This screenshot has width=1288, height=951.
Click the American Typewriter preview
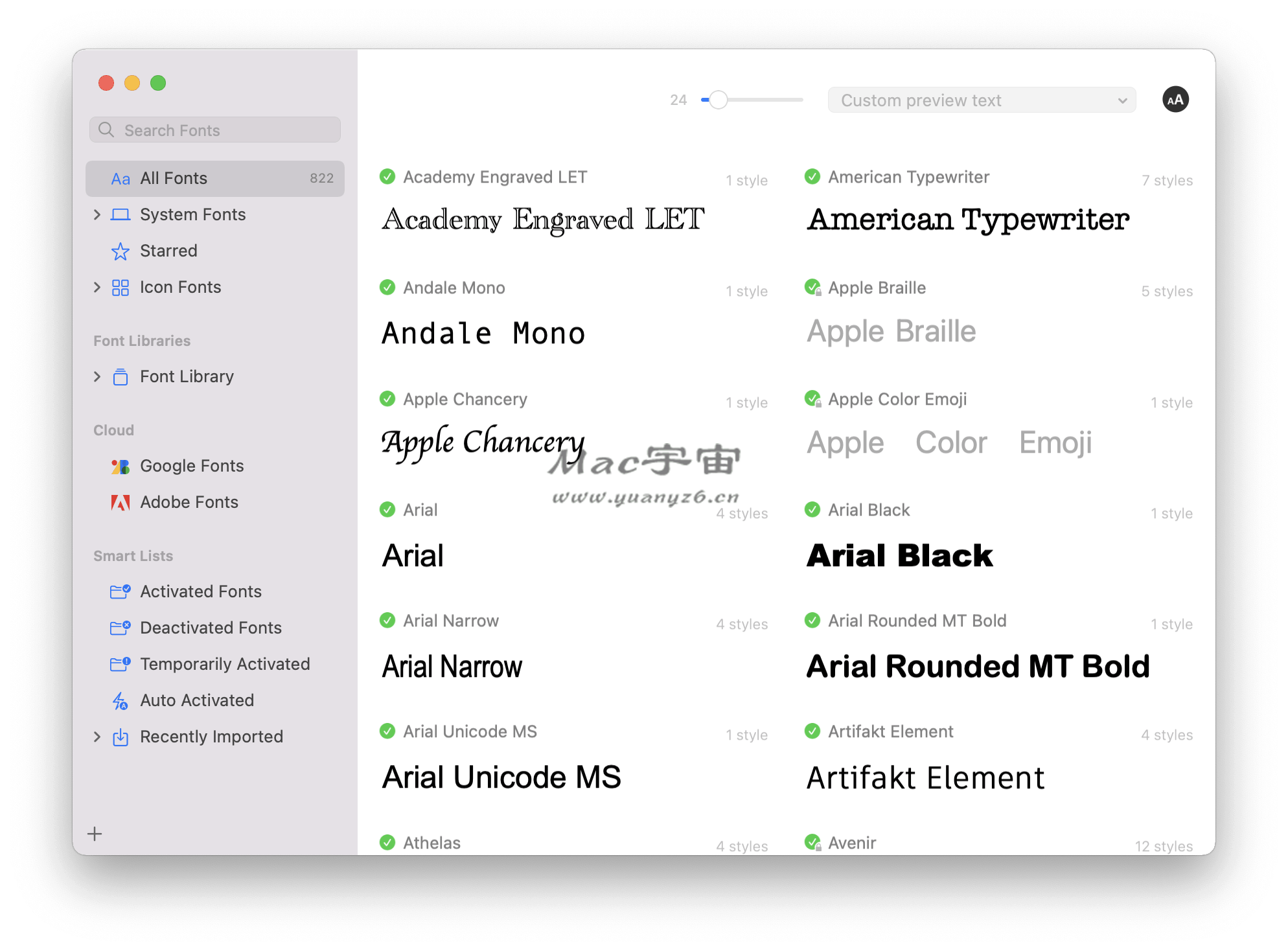click(969, 220)
